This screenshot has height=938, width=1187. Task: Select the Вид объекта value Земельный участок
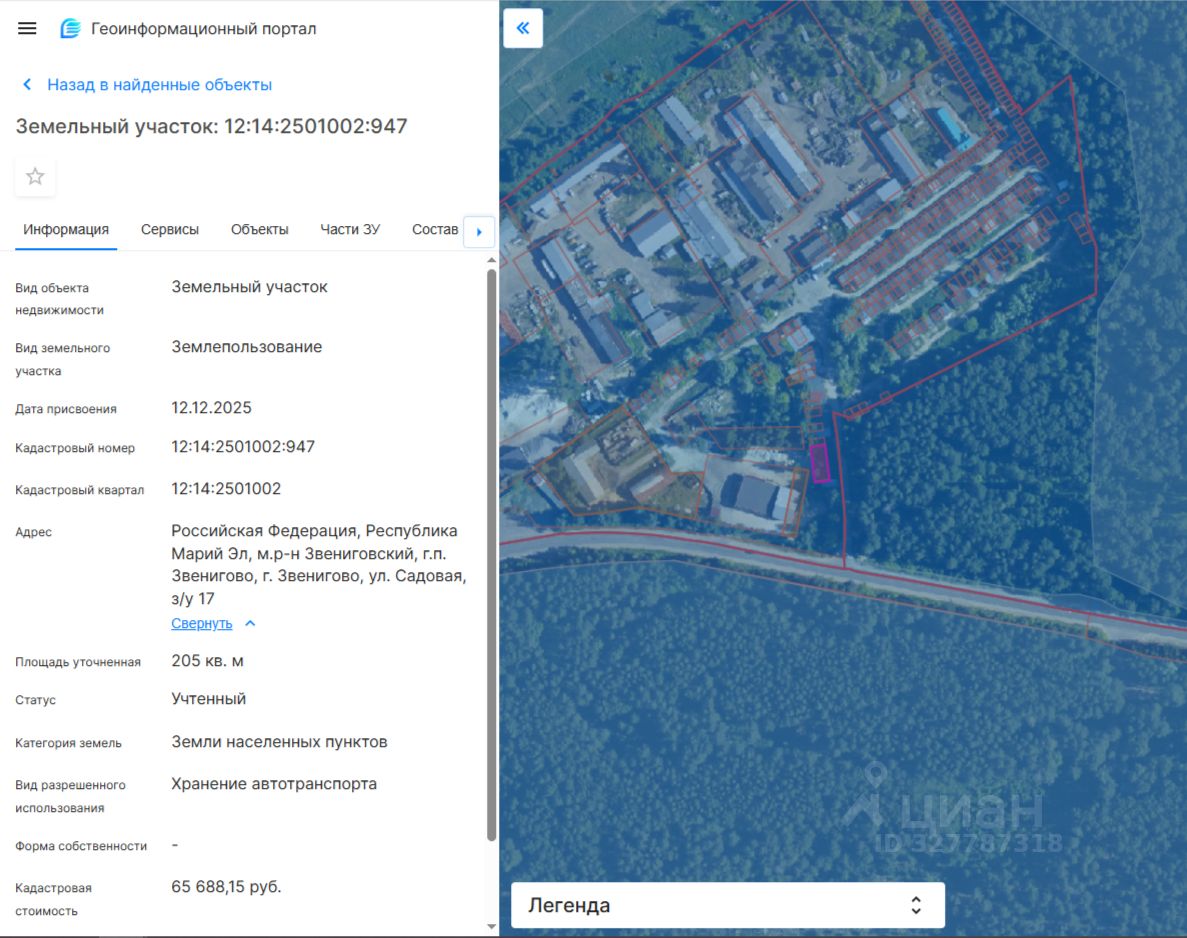(249, 287)
